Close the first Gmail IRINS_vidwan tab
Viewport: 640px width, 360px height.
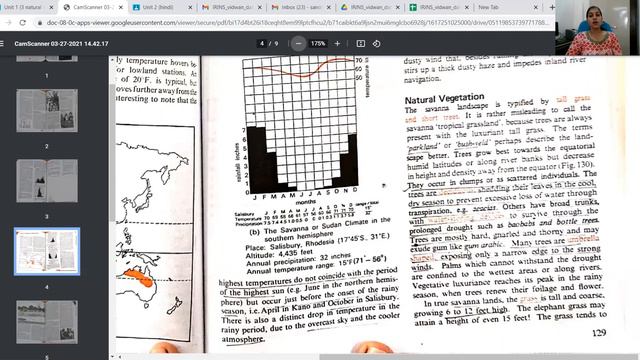260,7
